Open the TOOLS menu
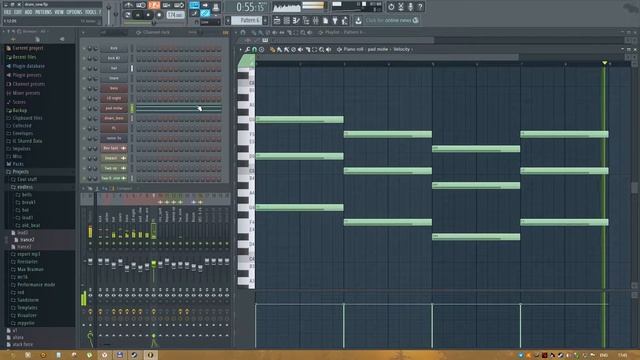 91,12
